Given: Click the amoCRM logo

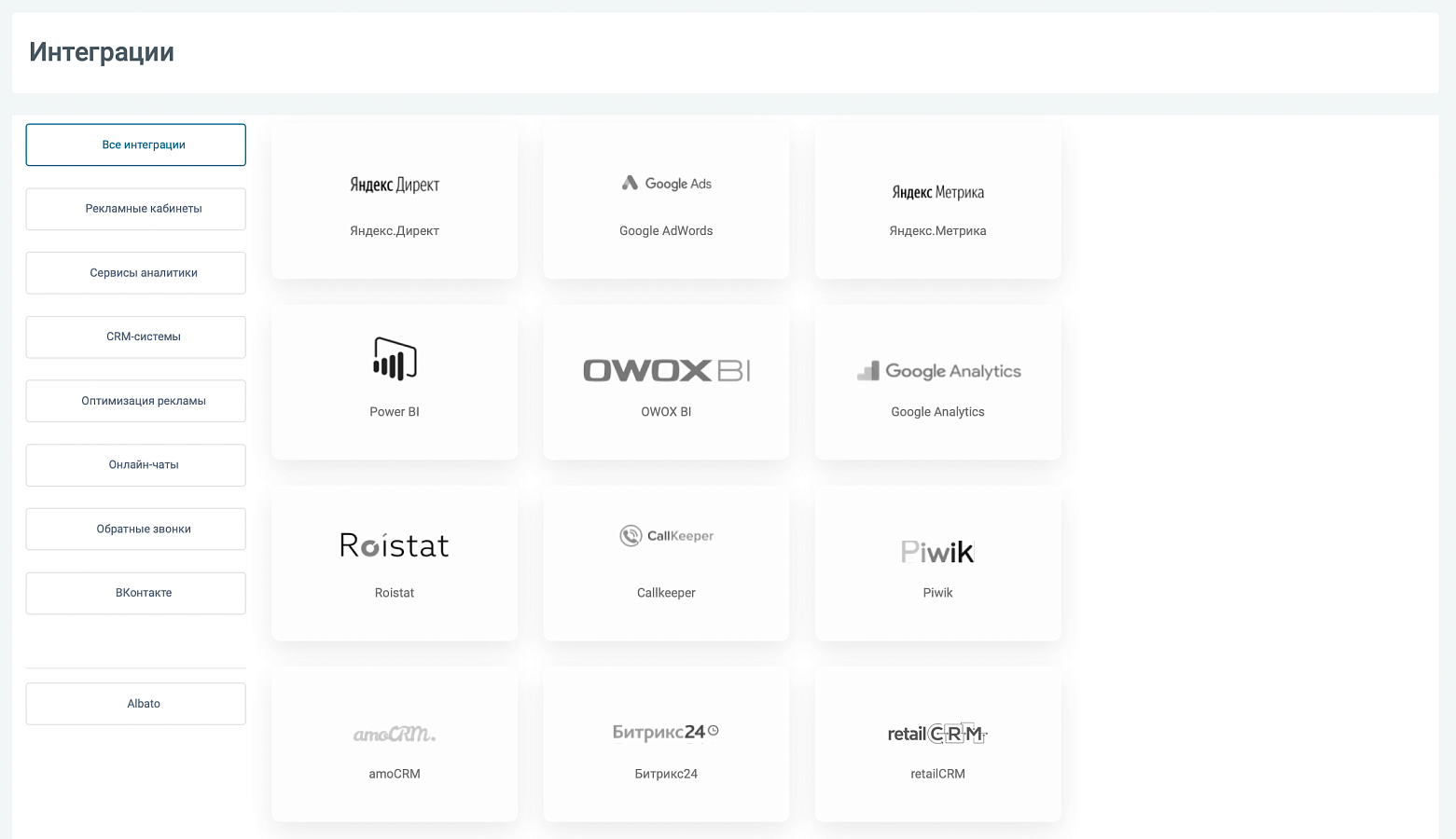Looking at the screenshot, I should click(395, 735).
